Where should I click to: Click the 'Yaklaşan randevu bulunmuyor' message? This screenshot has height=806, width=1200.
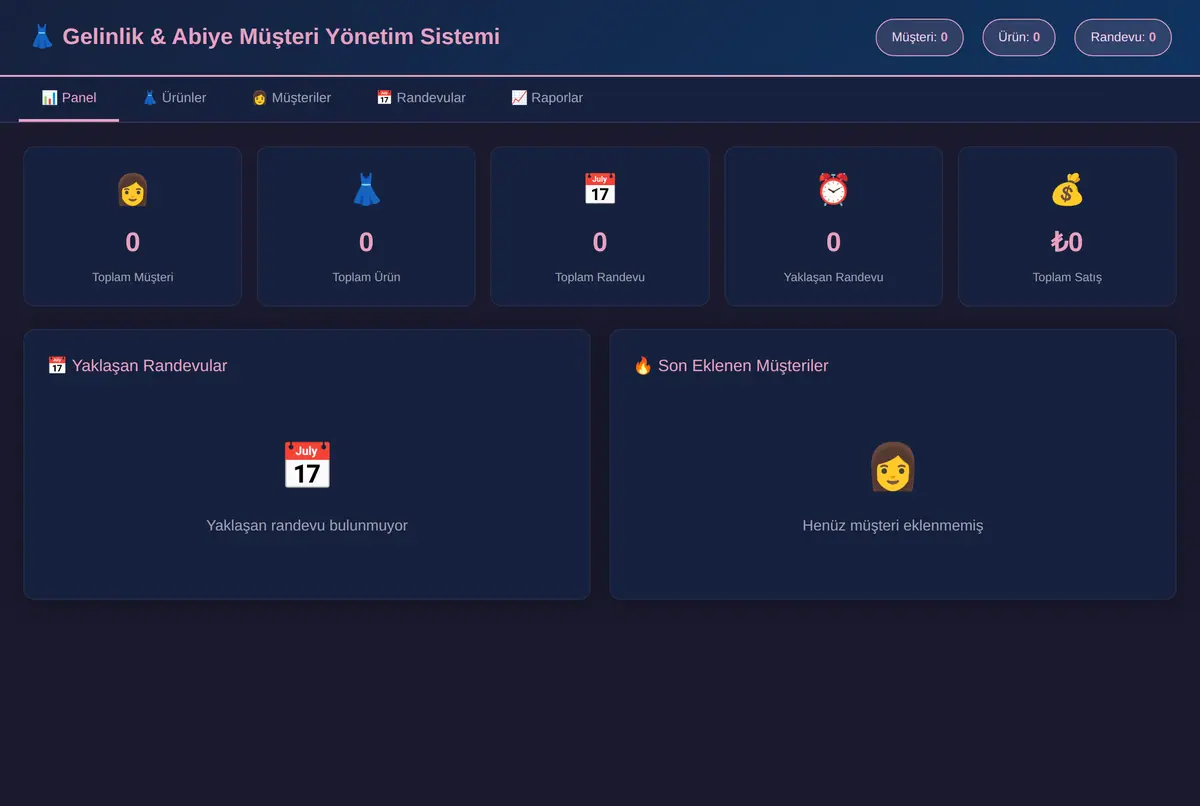(x=307, y=525)
